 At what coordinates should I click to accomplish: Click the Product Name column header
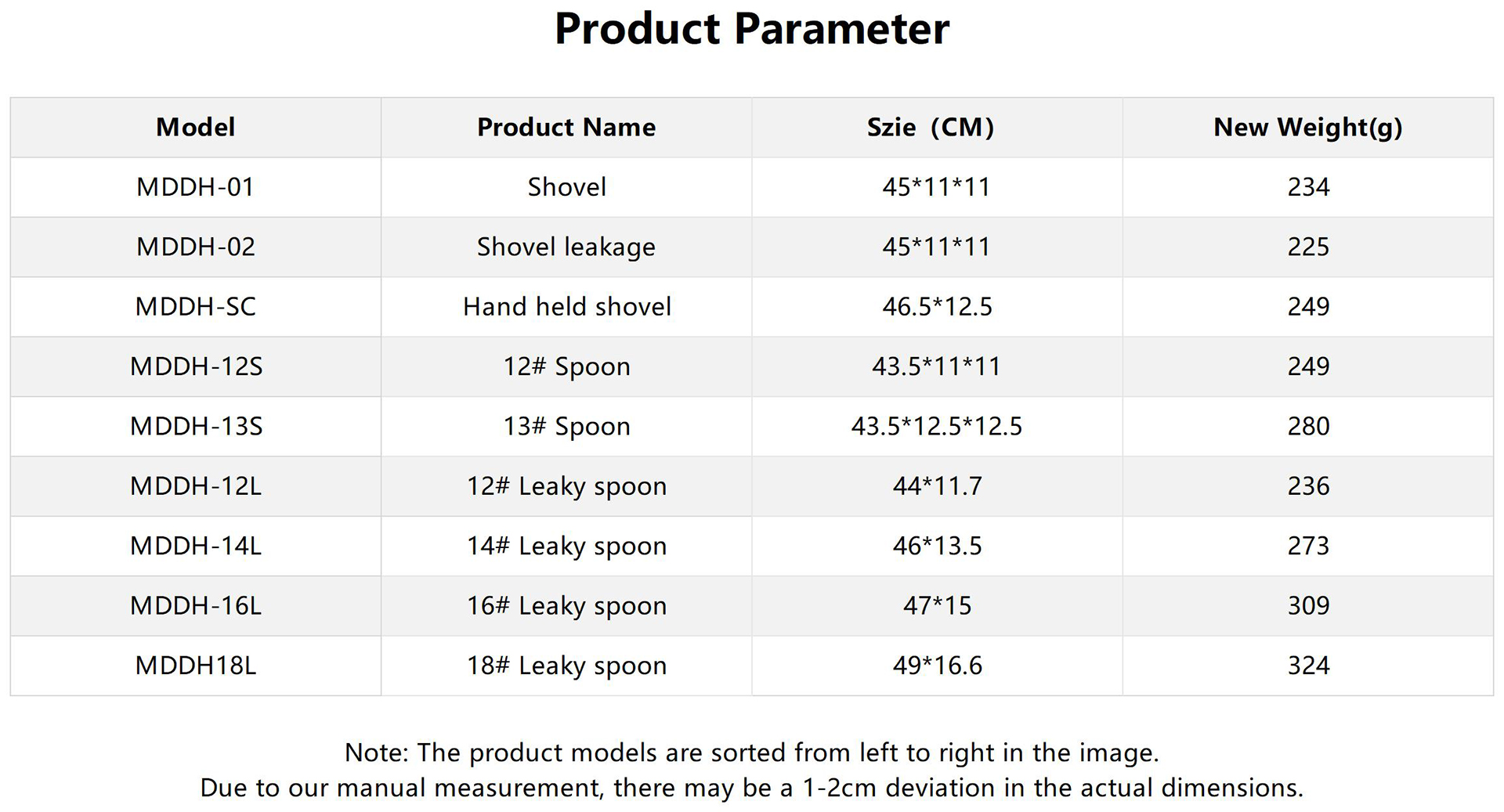tap(566, 127)
